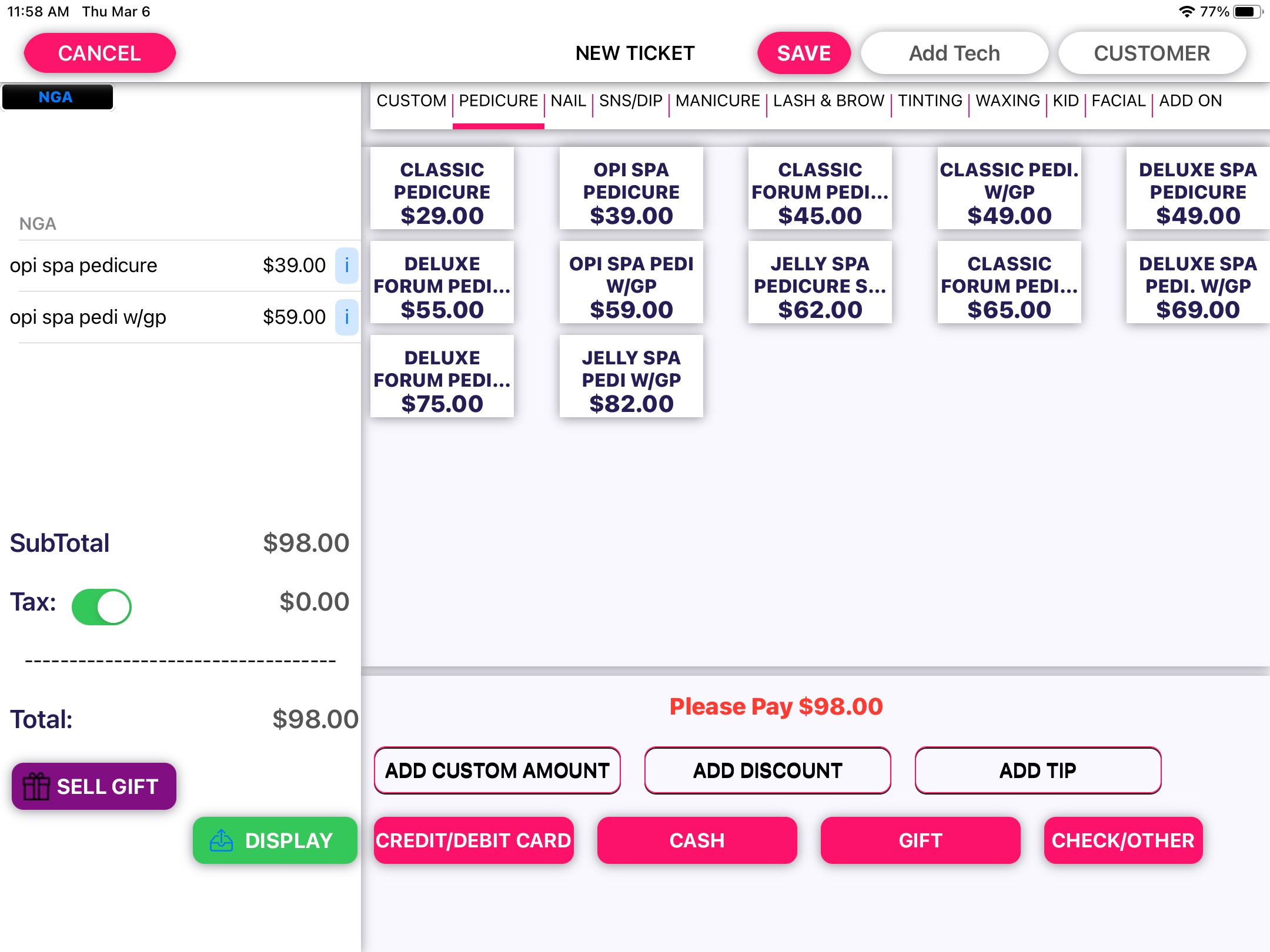Tap the battery status icon
Viewport: 1270px width, 952px height.
coord(1246,12)
